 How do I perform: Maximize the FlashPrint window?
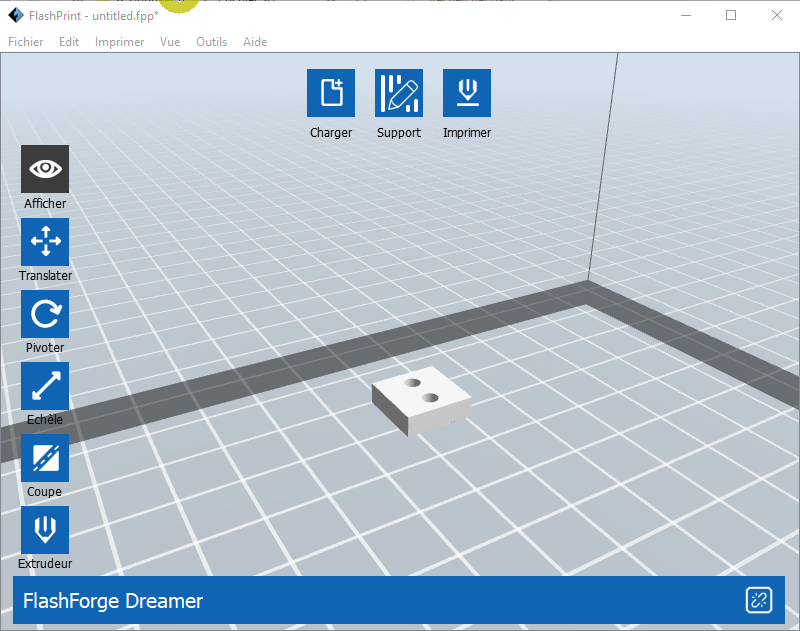click(731, 15)
